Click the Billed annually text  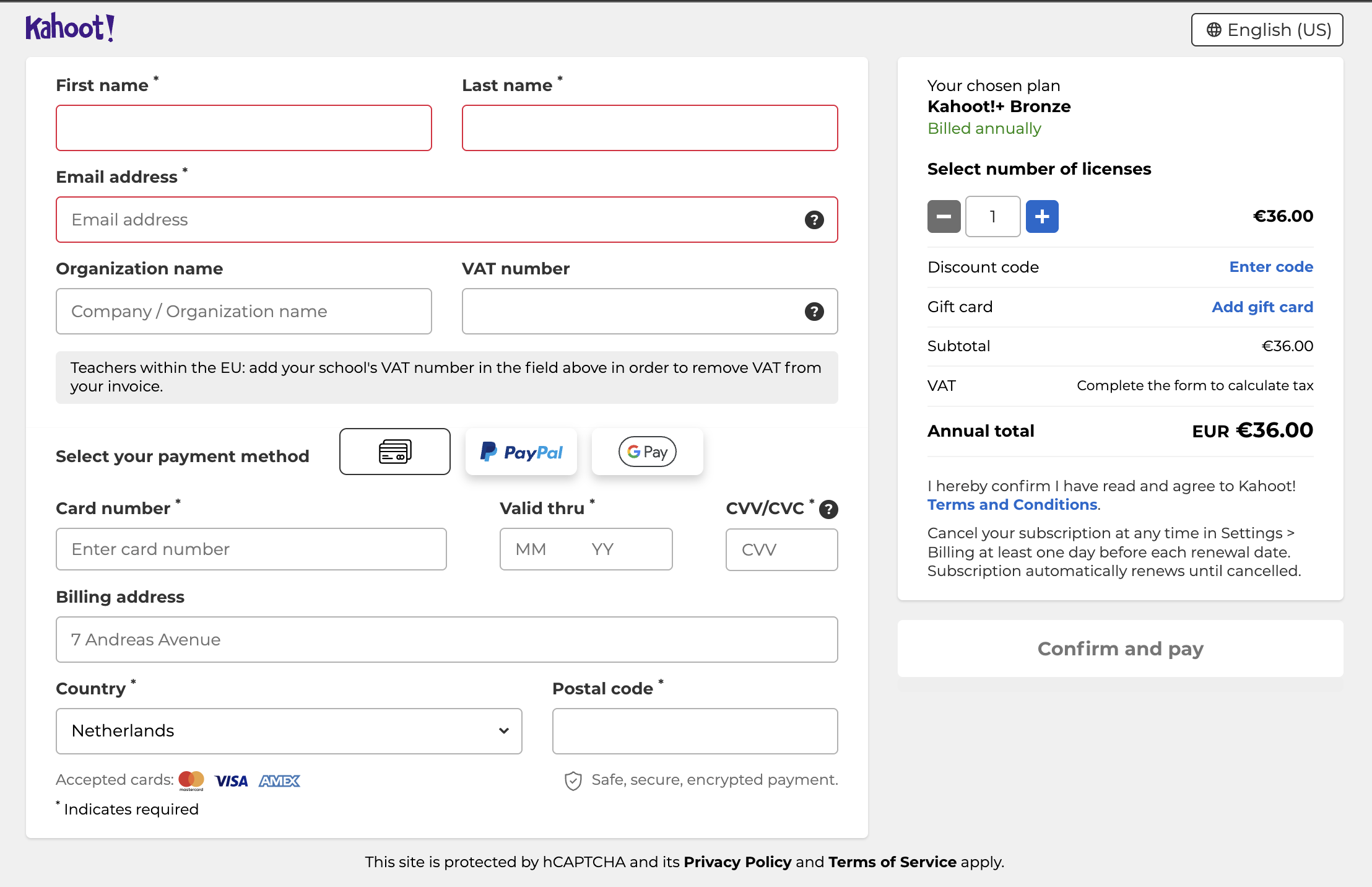coord(984,128)
